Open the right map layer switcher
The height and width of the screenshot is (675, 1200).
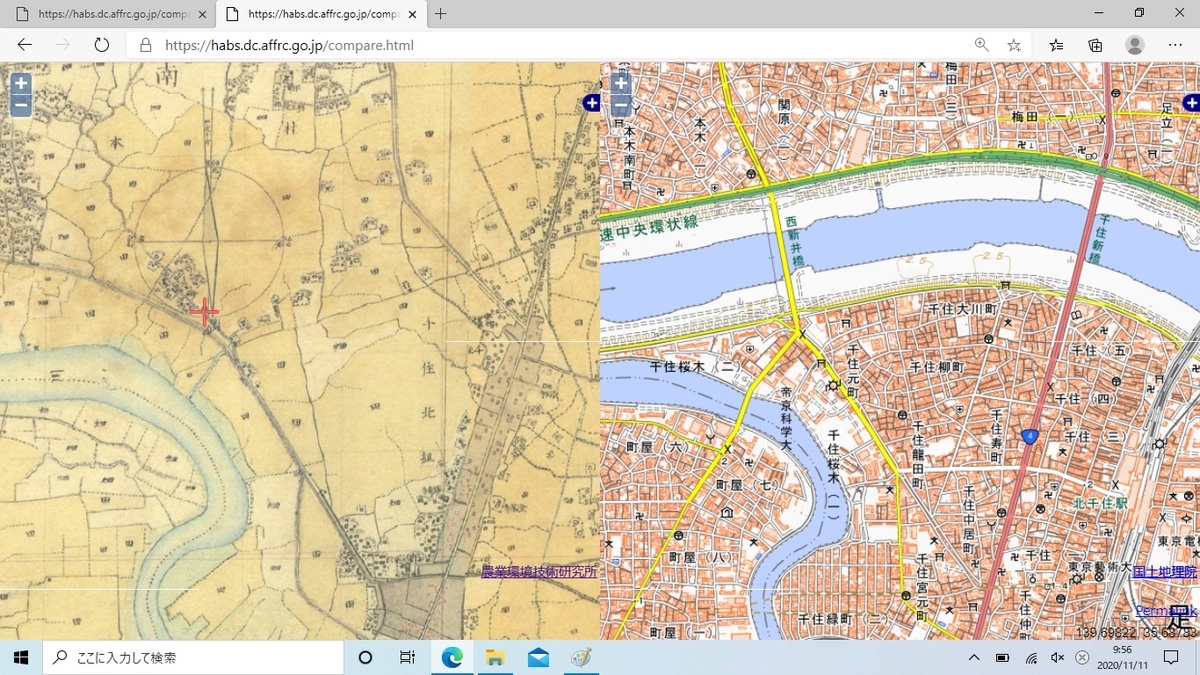1191,103
